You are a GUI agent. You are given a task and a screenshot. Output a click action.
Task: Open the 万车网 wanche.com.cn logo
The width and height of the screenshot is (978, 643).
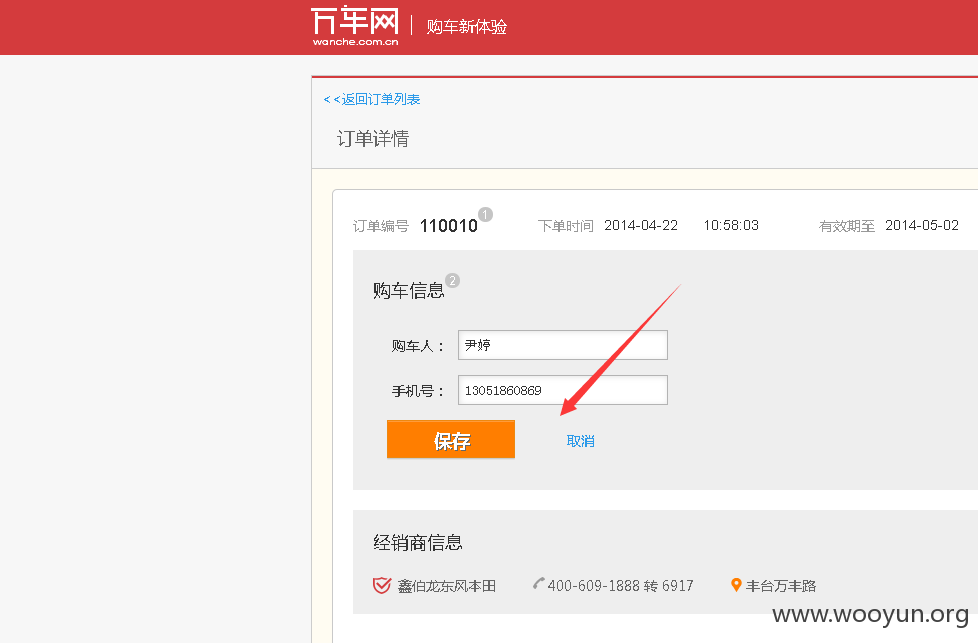pyautogui.click(x=355, y=26)
